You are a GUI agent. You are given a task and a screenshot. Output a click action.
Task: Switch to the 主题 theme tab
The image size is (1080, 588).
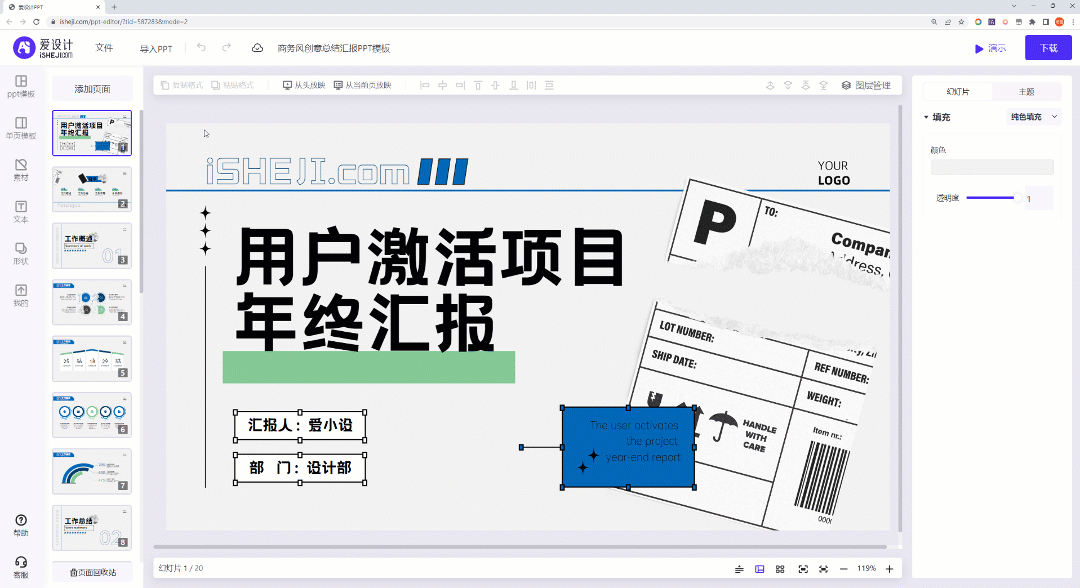(1026, 92)
